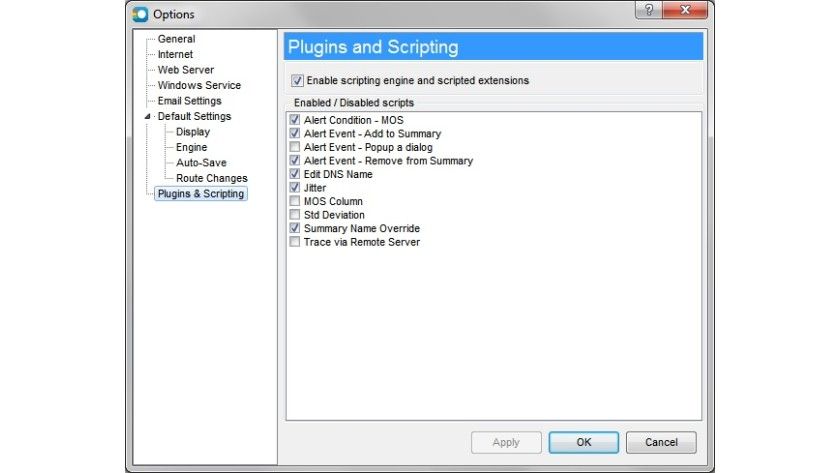
Task: Collapse the Default Settings tree node
Action: click(147, 116)
